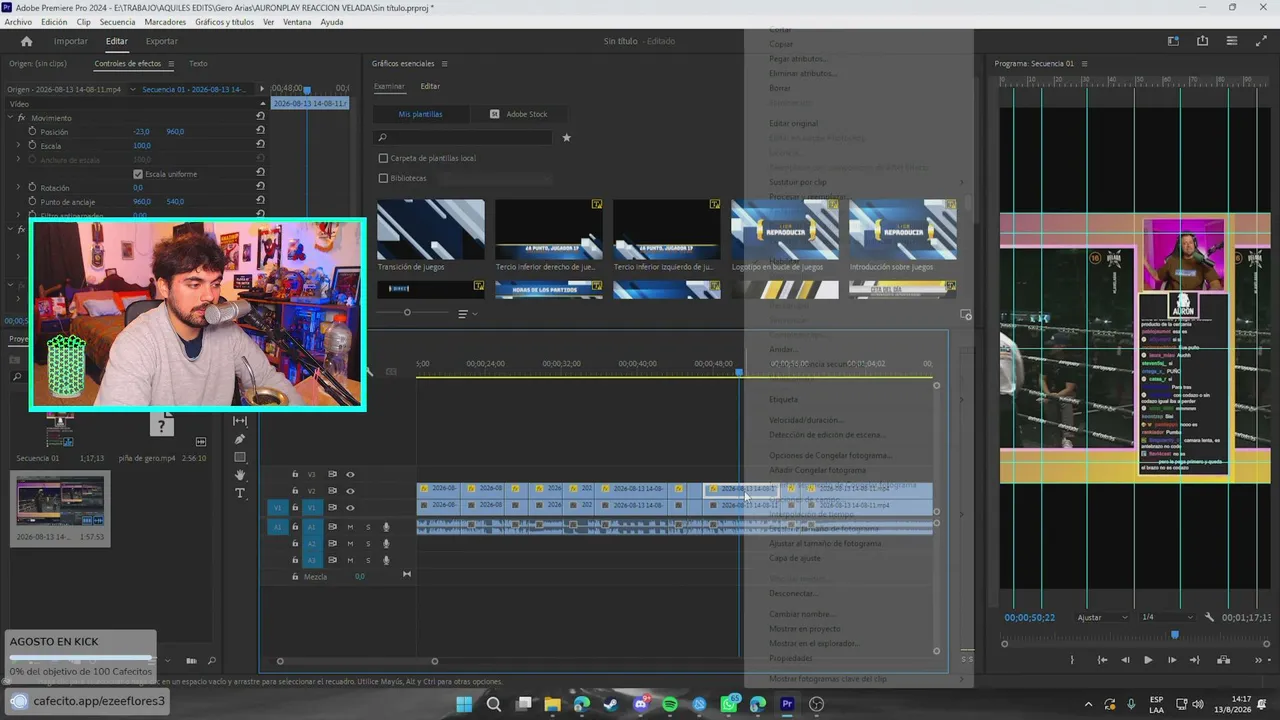The width and height of the screenshot is (1280, 720).
Task: Open the 1/4 playback resolution dropdown
Action: (x=1166, y=617)
